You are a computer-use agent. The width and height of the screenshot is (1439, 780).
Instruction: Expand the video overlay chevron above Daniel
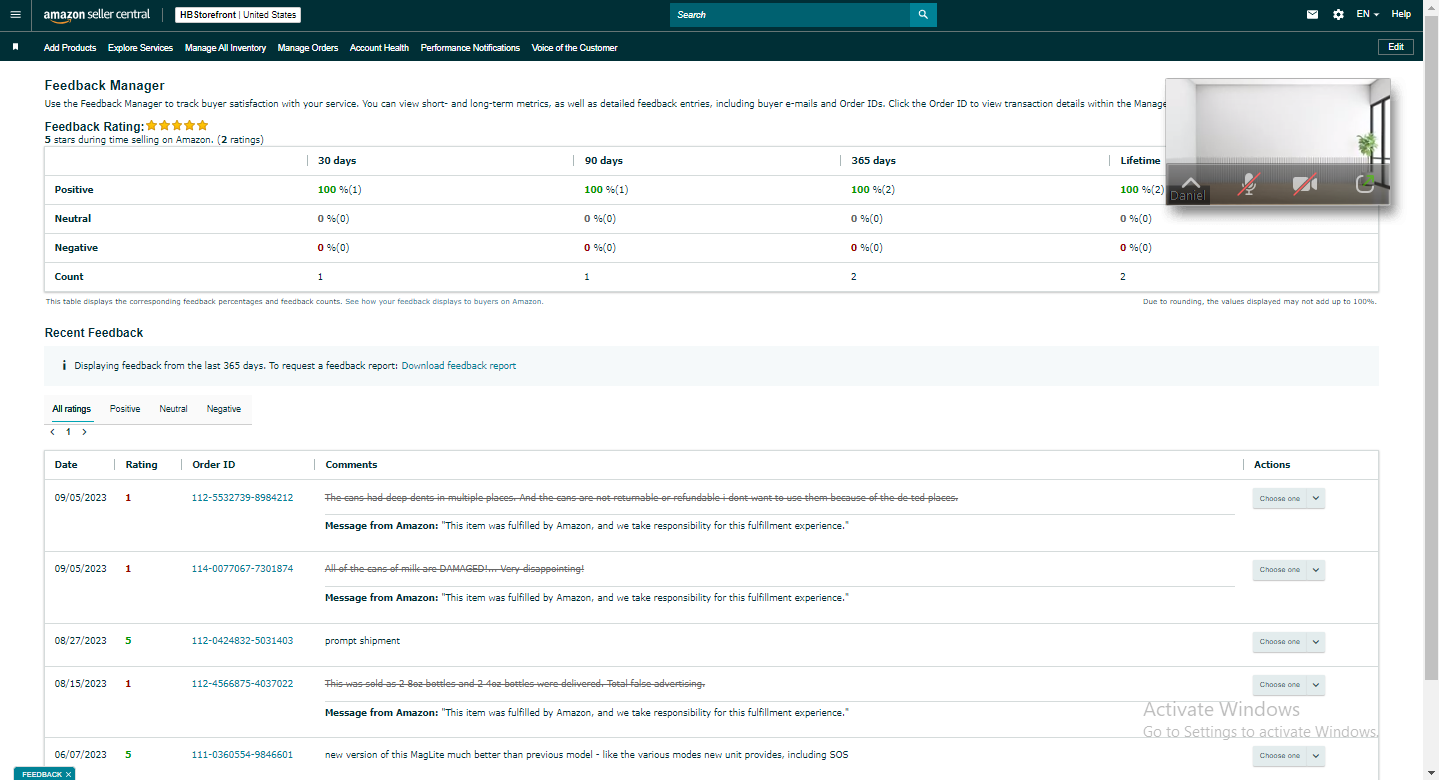click(1190, 182)
